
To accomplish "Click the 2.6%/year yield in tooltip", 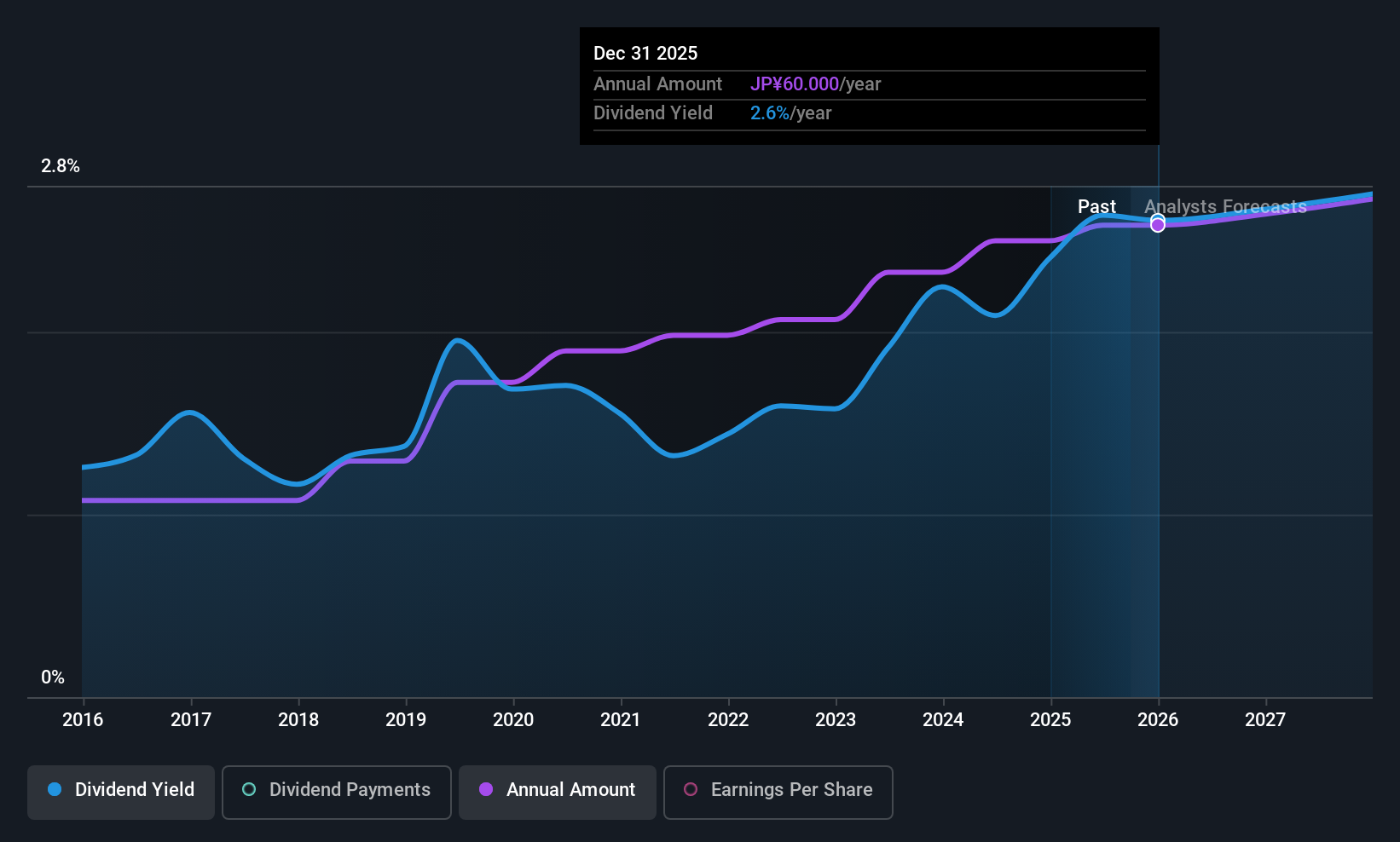I will (790, 113).
